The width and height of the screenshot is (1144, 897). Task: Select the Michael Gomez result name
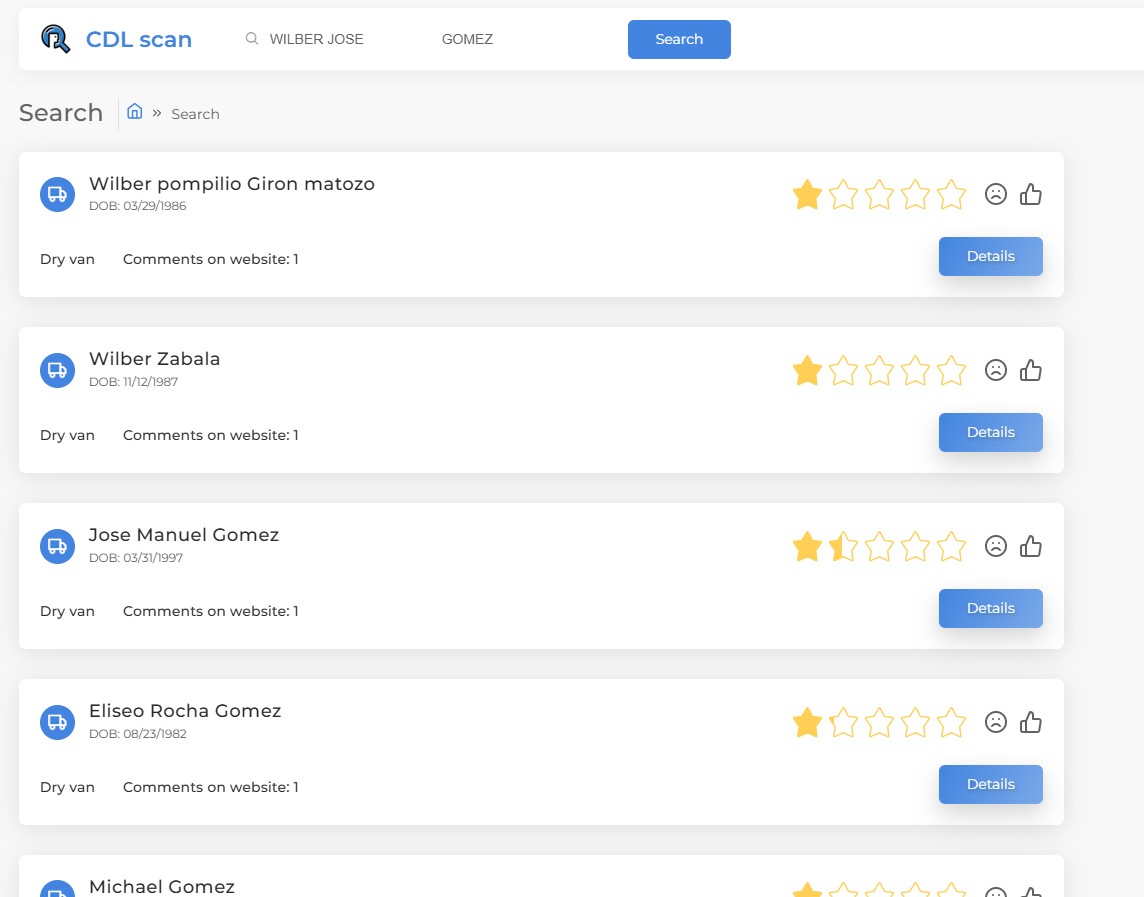click(x=162, y=886)
